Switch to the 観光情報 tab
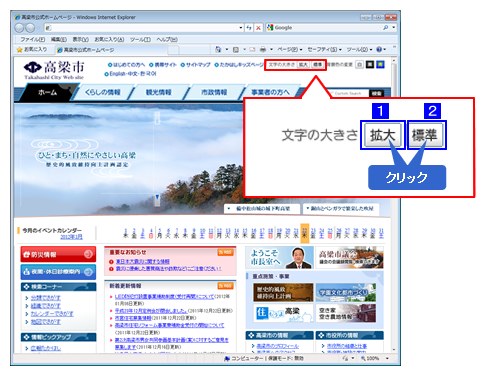The width and height of the screenshot is (490, 376). pyautogui.click(x=159, y=92)
